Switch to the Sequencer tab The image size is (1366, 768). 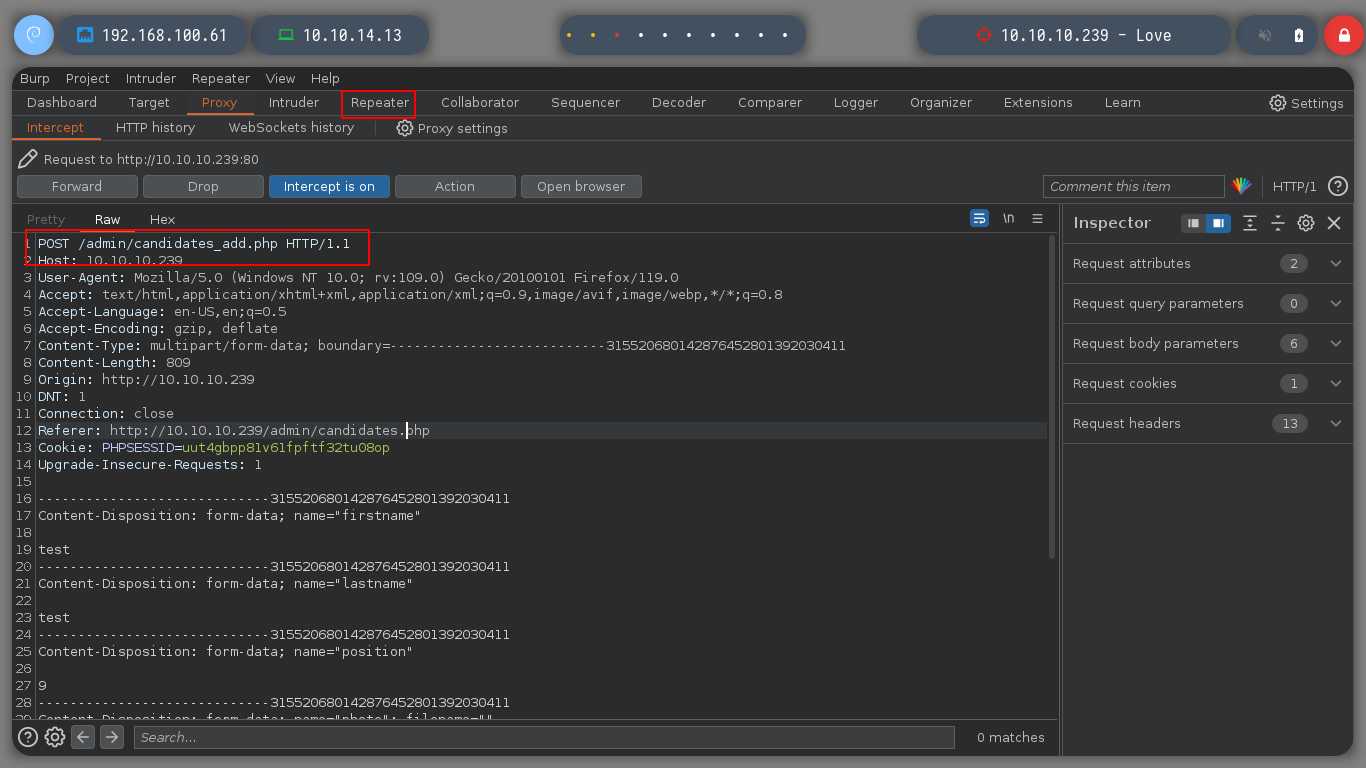[585, 102]
